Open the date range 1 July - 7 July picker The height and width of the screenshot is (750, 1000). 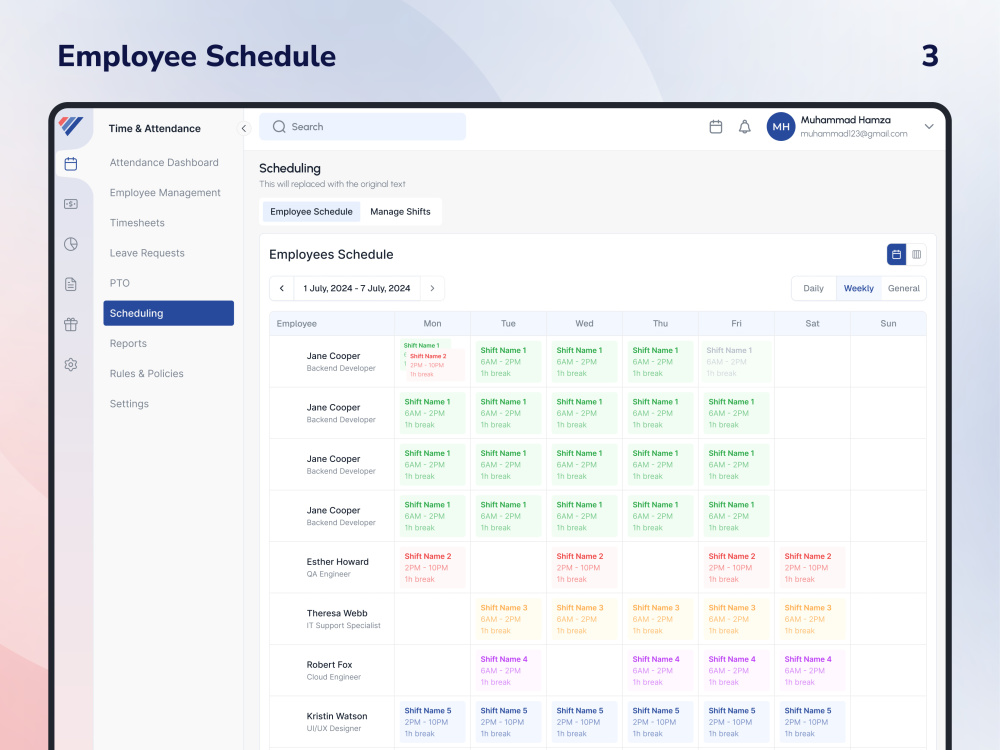coord(357,288)
